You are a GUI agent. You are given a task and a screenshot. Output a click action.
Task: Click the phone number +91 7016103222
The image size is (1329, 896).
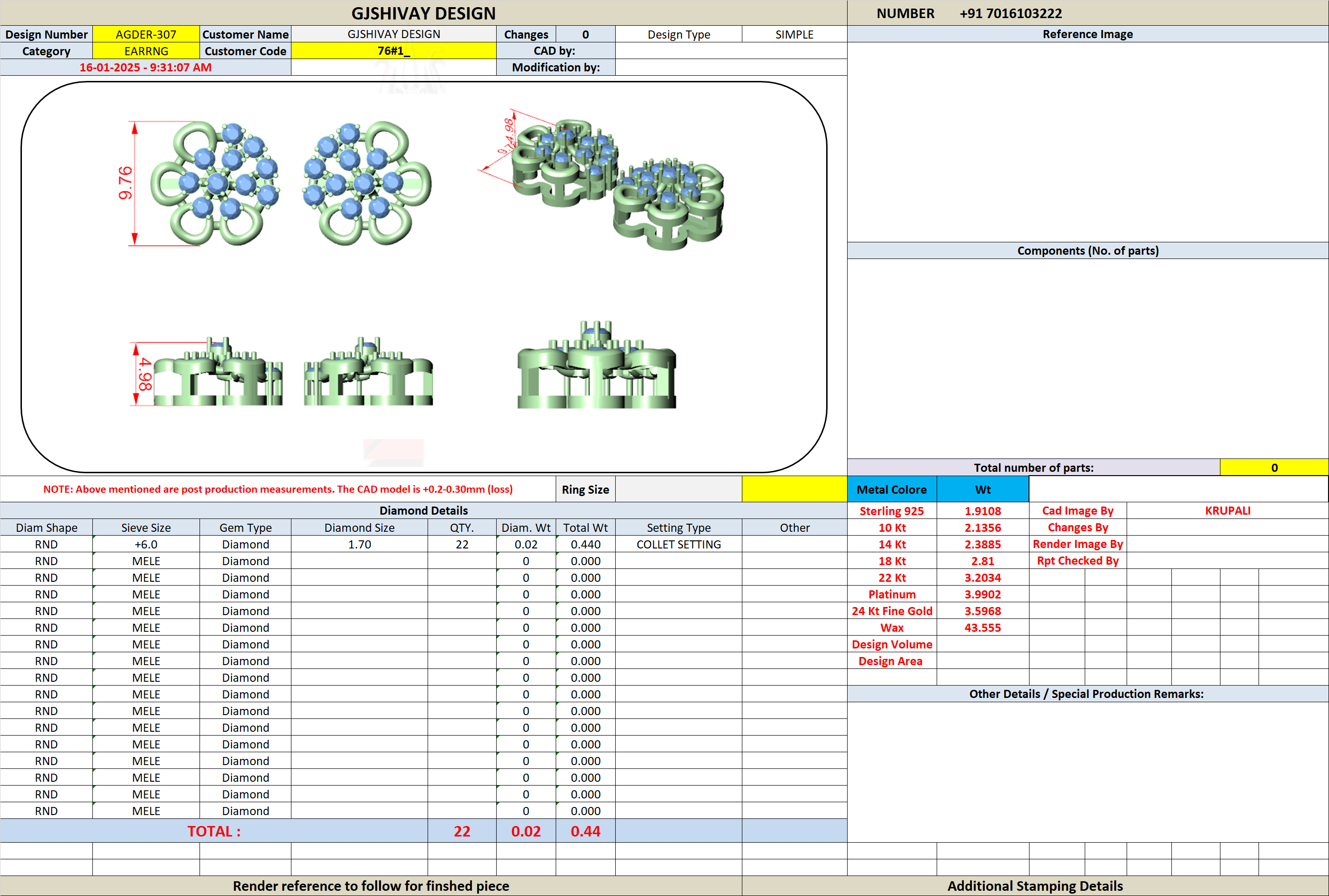[x=1011, y=13]
